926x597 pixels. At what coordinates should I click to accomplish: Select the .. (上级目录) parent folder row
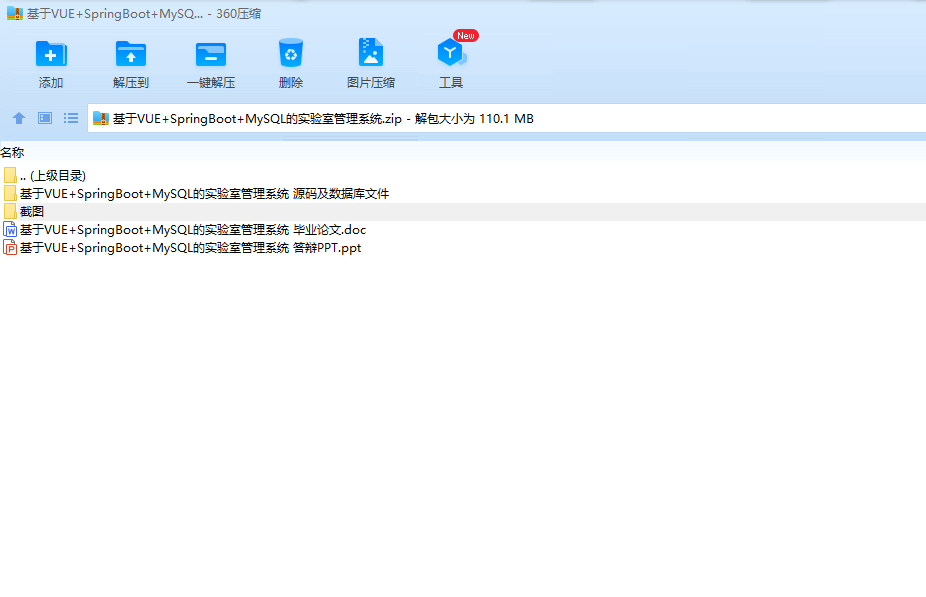pos(463,175)
